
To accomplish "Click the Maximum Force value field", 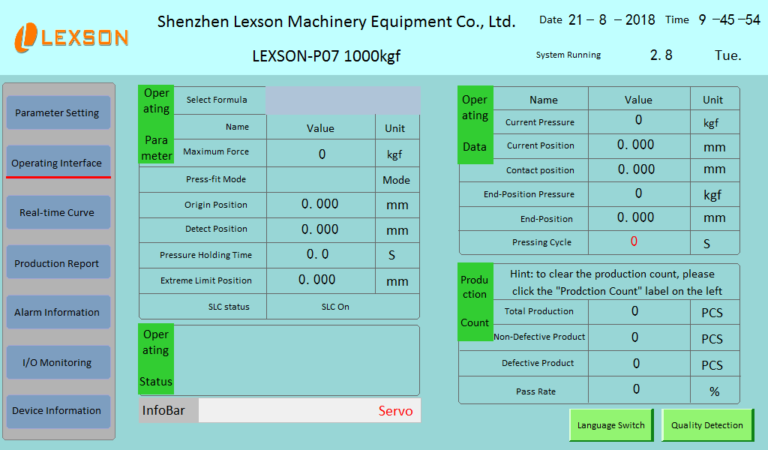I will click(321, 154).
